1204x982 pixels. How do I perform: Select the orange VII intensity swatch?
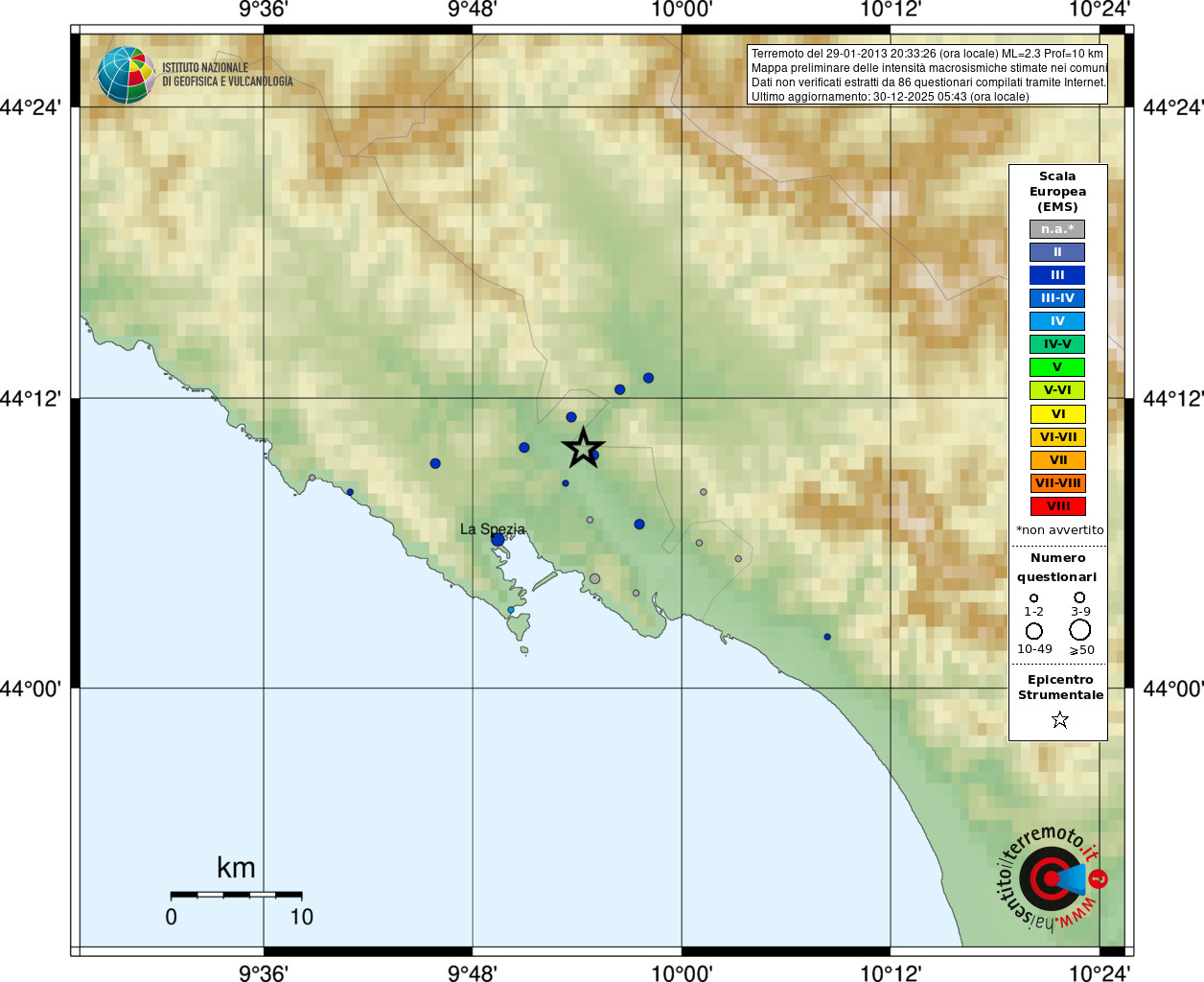coord(1057,460)
